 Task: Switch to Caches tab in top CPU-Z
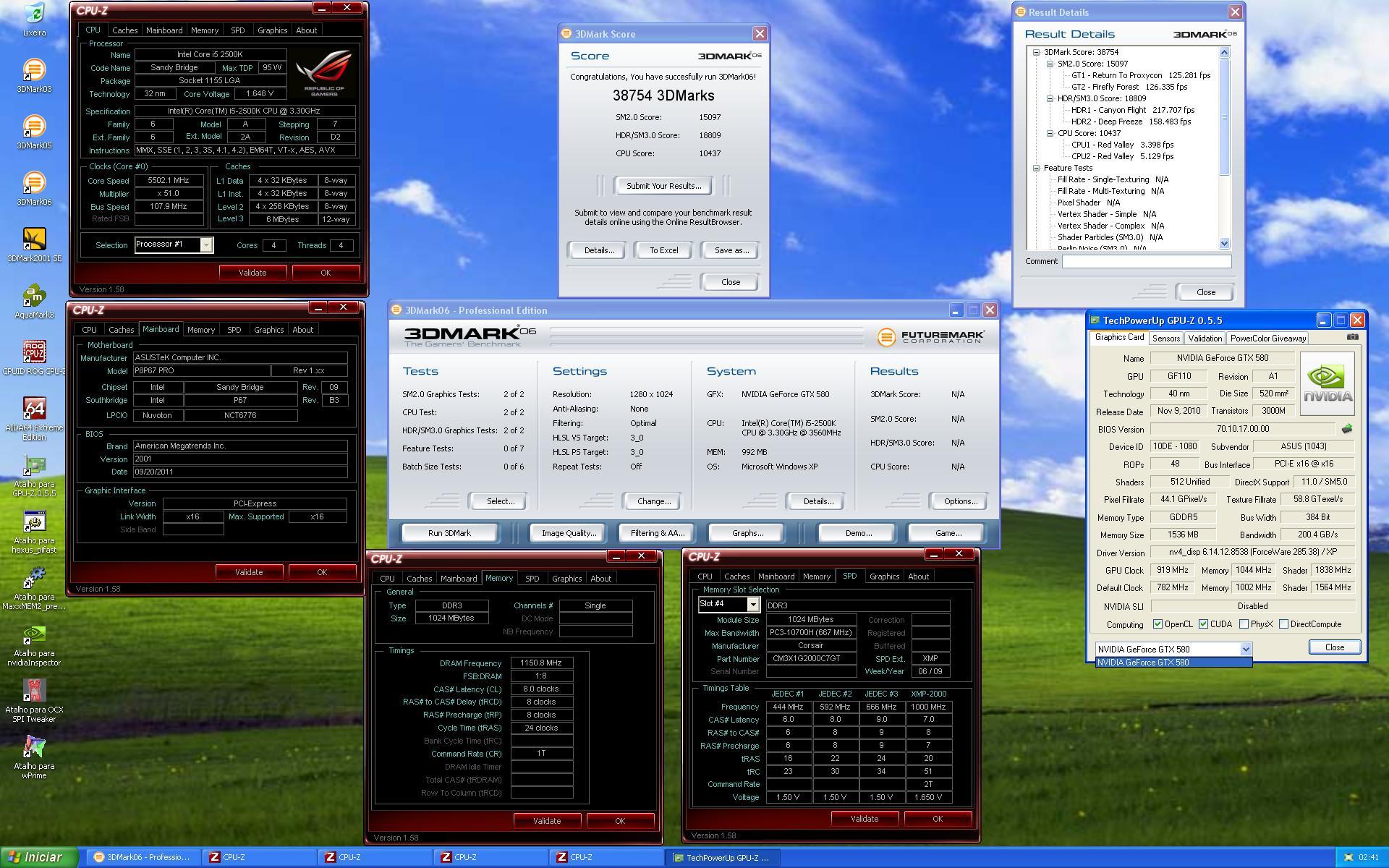pos(124,30)
